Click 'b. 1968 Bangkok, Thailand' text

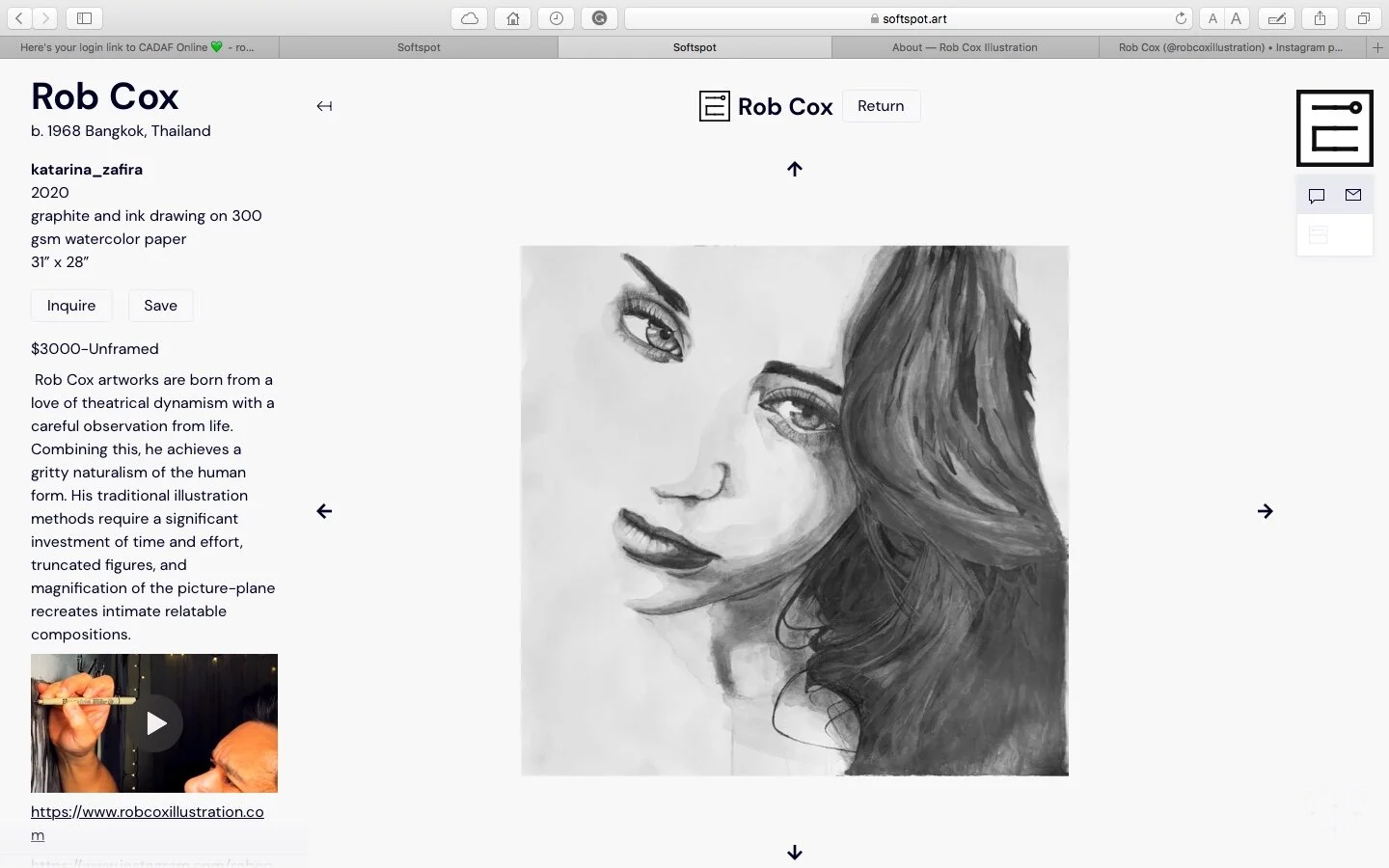click(121, 131)
